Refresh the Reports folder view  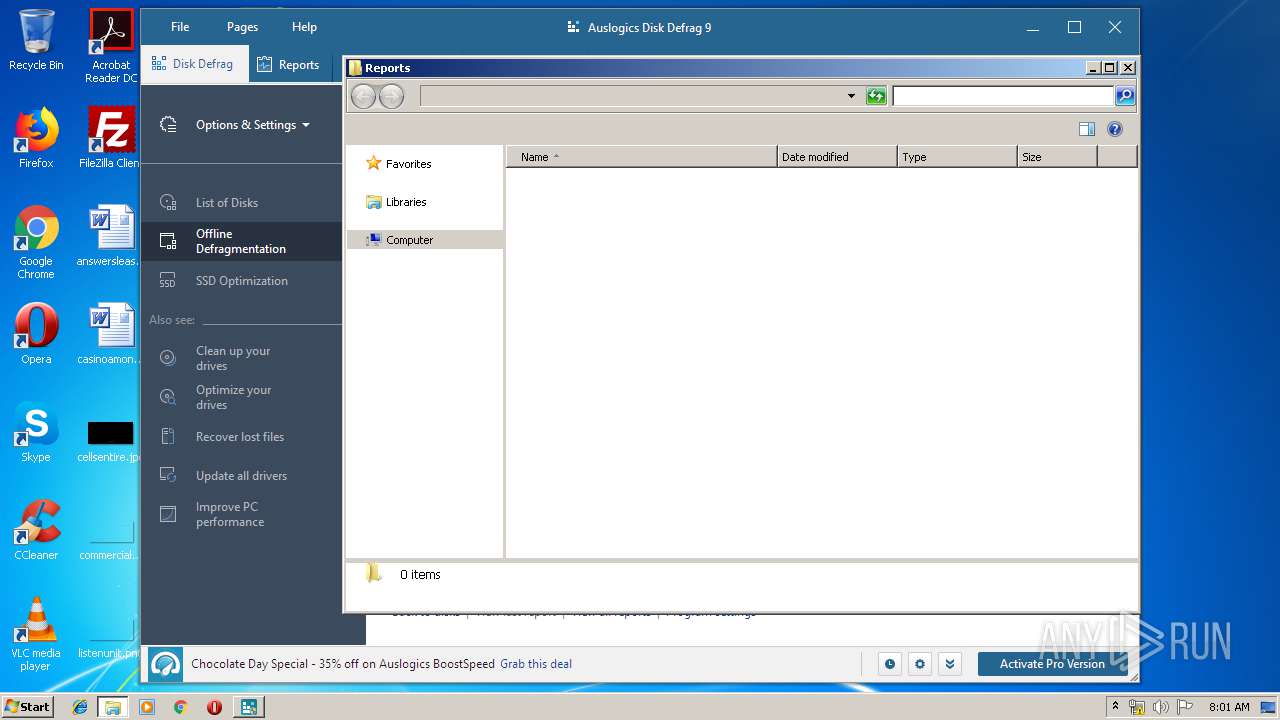click(876, 96)
